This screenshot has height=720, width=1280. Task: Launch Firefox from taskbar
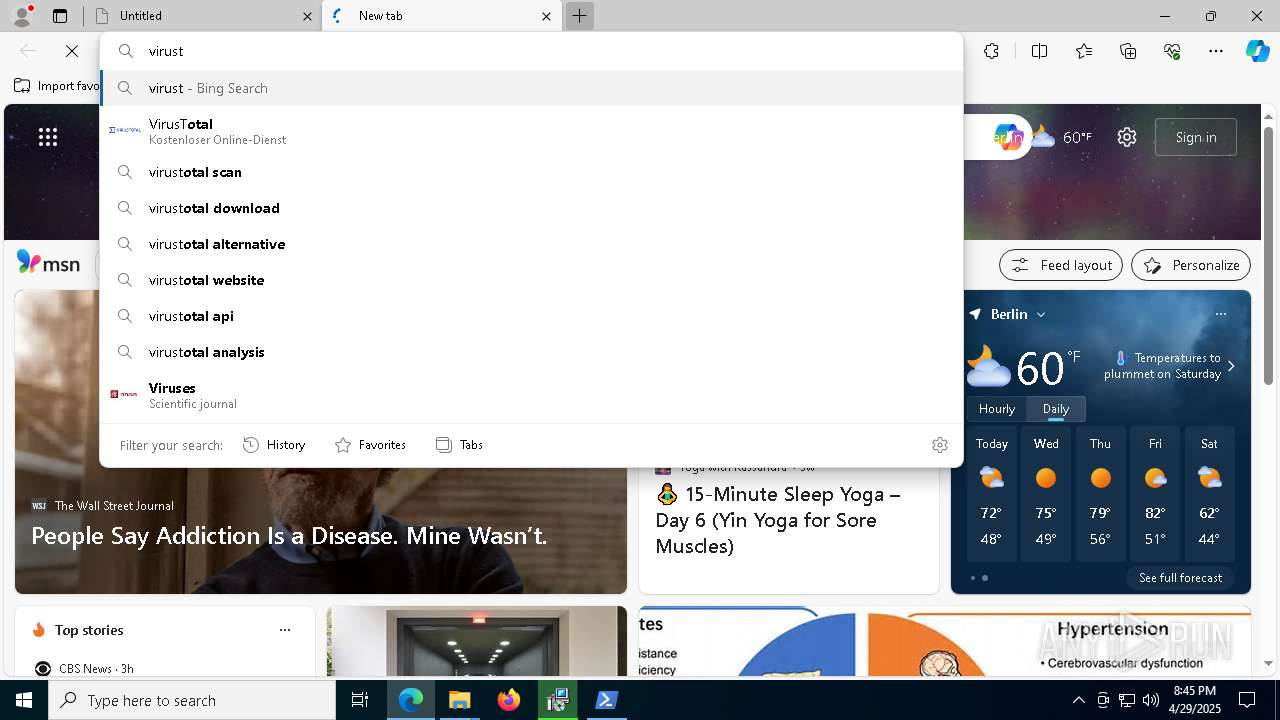pyautogui.click(x=509, y=700)
